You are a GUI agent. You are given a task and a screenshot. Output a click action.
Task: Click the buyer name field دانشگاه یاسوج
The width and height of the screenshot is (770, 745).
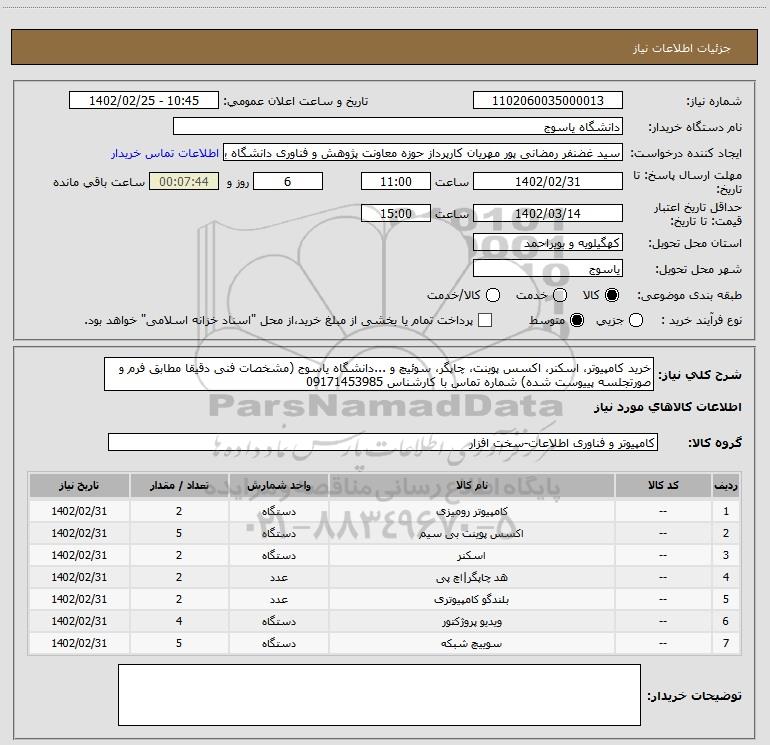(398, 126)
